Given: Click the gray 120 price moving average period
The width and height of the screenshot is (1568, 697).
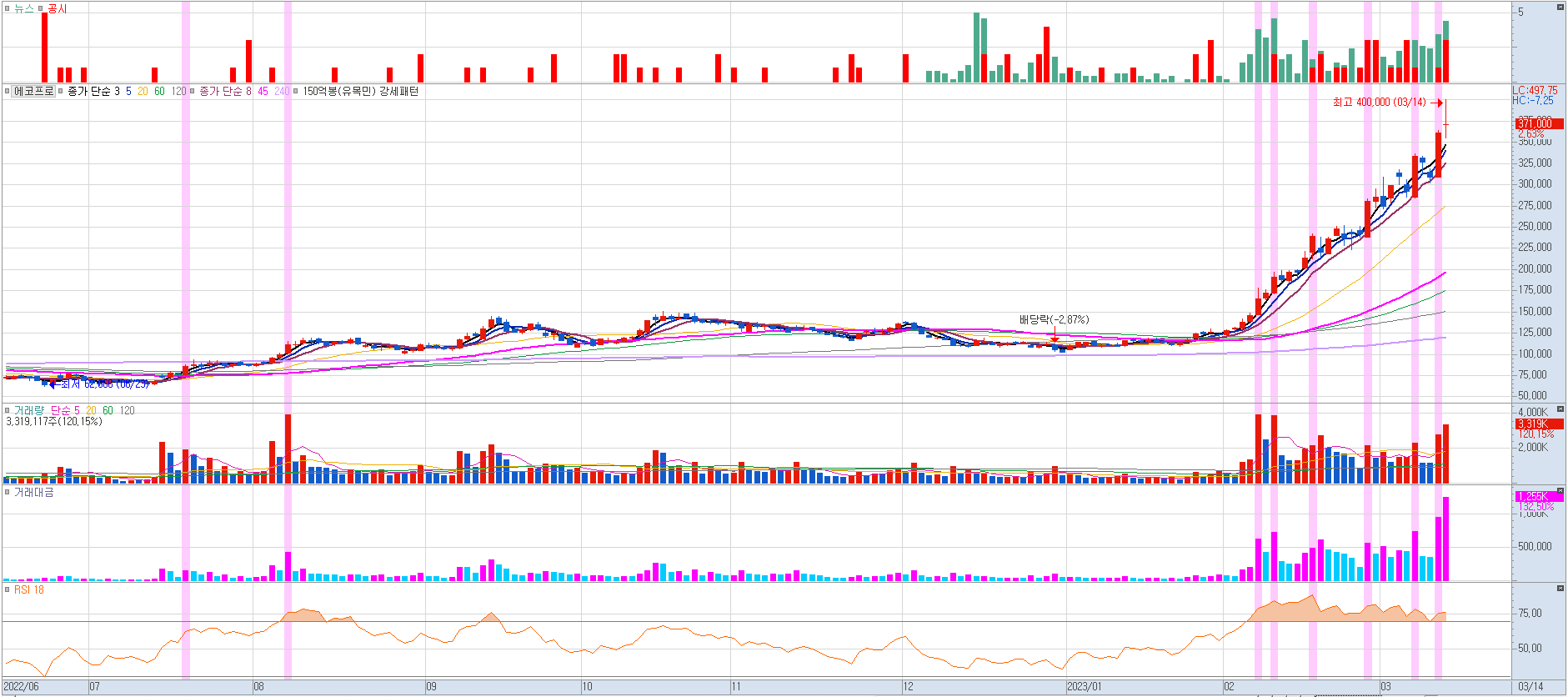Looking at the screenshot, I should 178,91.
